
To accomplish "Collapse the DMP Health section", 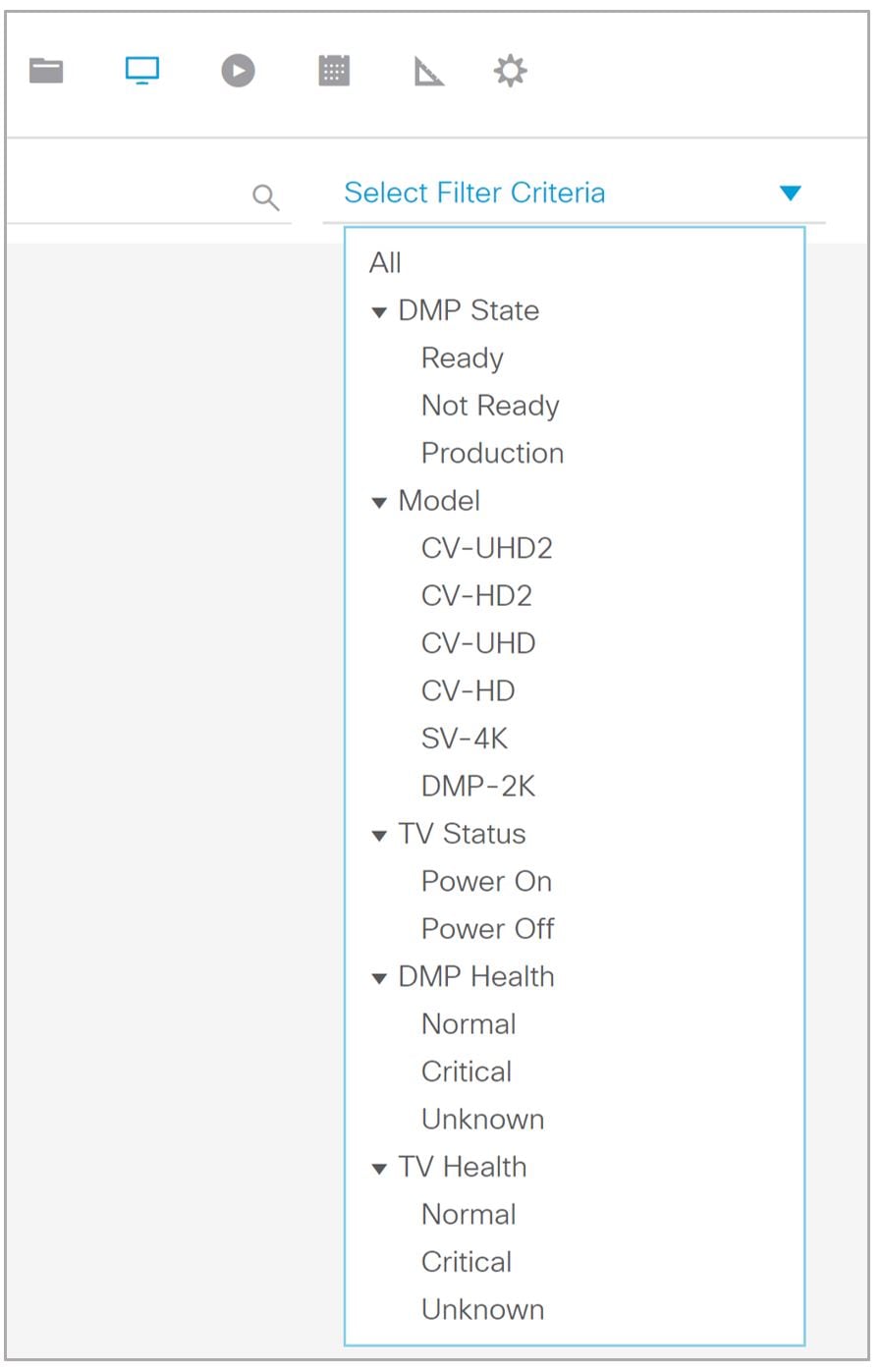I will tap(377, 976).
